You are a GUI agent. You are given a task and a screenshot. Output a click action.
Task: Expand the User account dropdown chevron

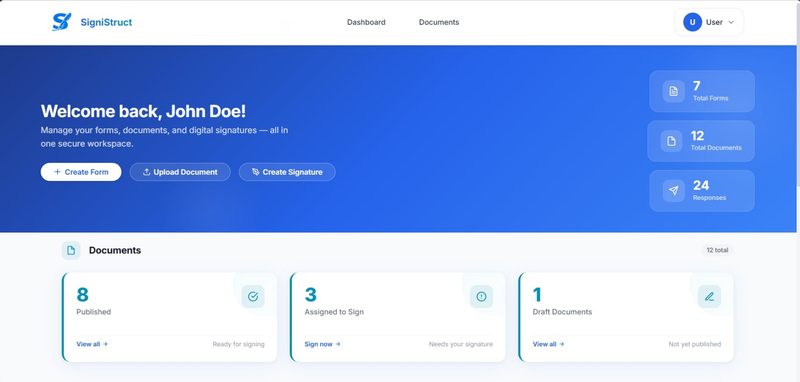pos(731,22)
